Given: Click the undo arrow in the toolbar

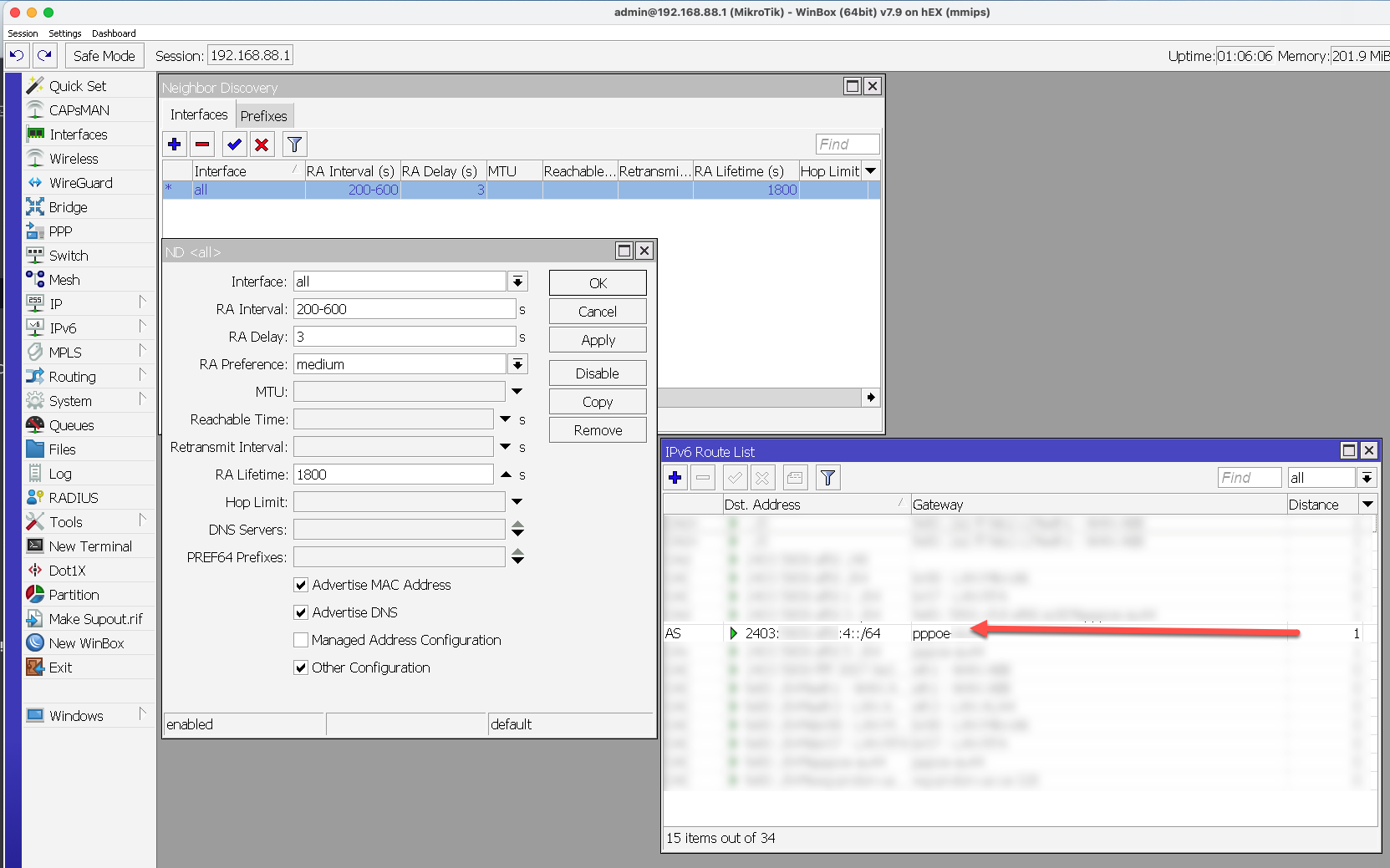Looking at the screenshot, I should 16,55.
